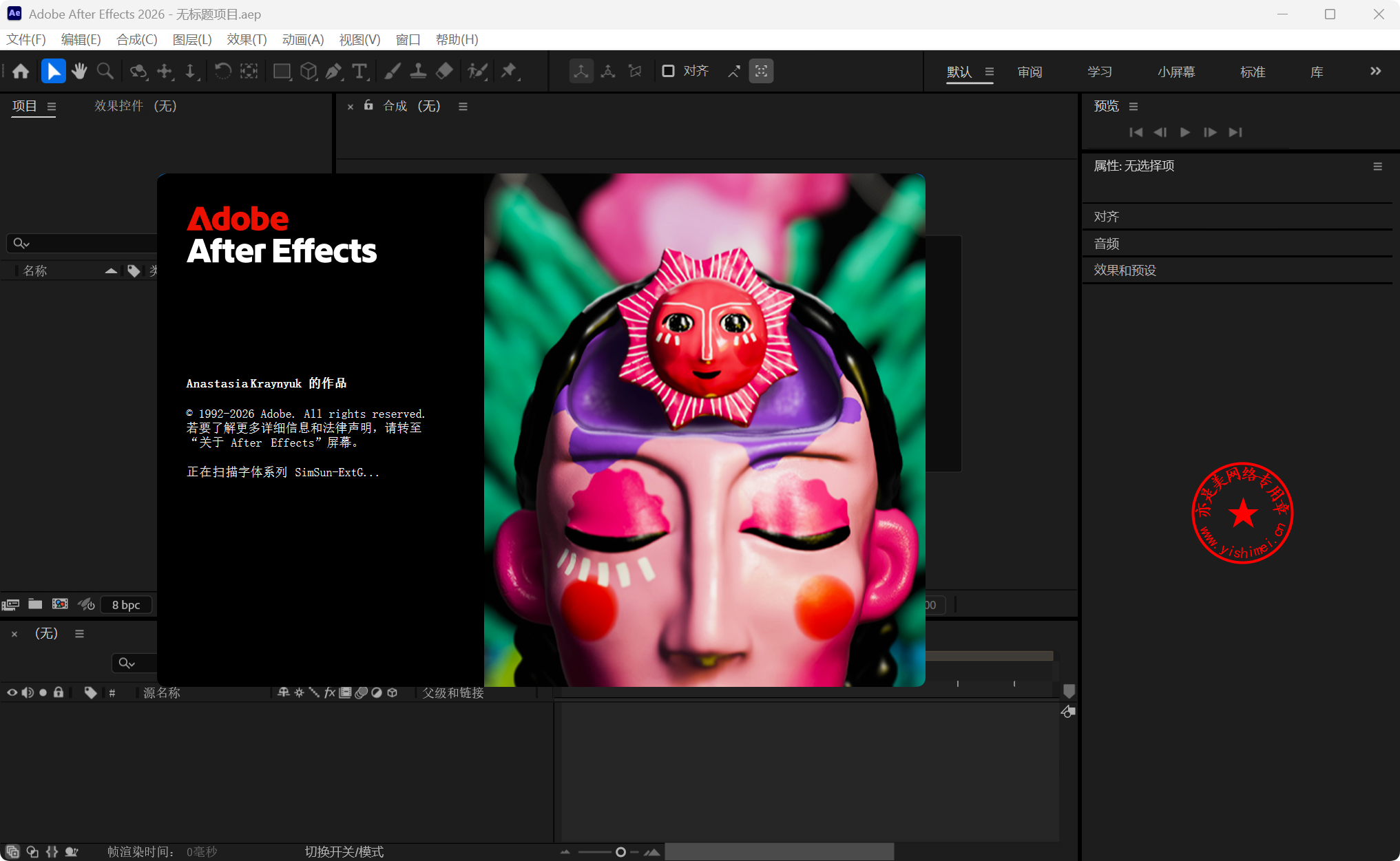Select the Hand tool
This screenshot has width=1400, height=861.
[79, 71]
